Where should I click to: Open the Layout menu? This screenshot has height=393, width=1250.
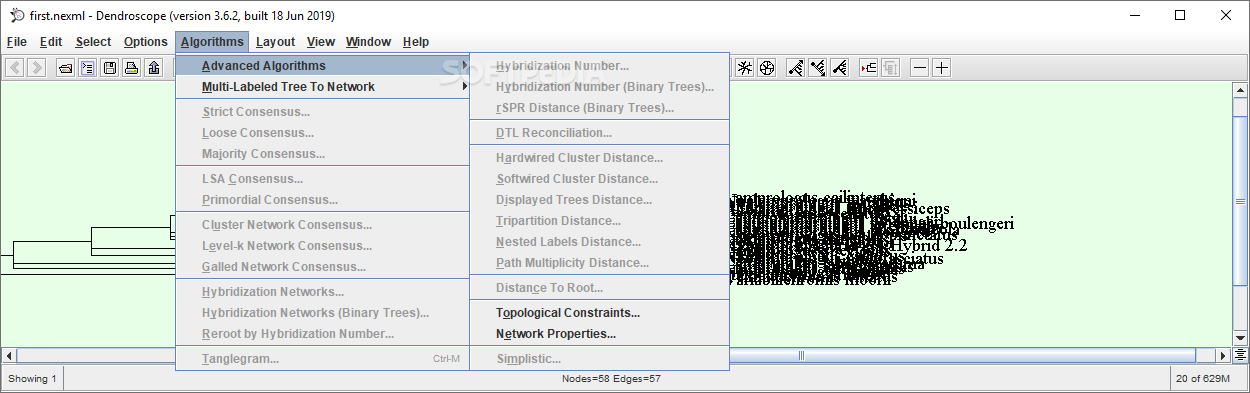(x=275, y=42)
